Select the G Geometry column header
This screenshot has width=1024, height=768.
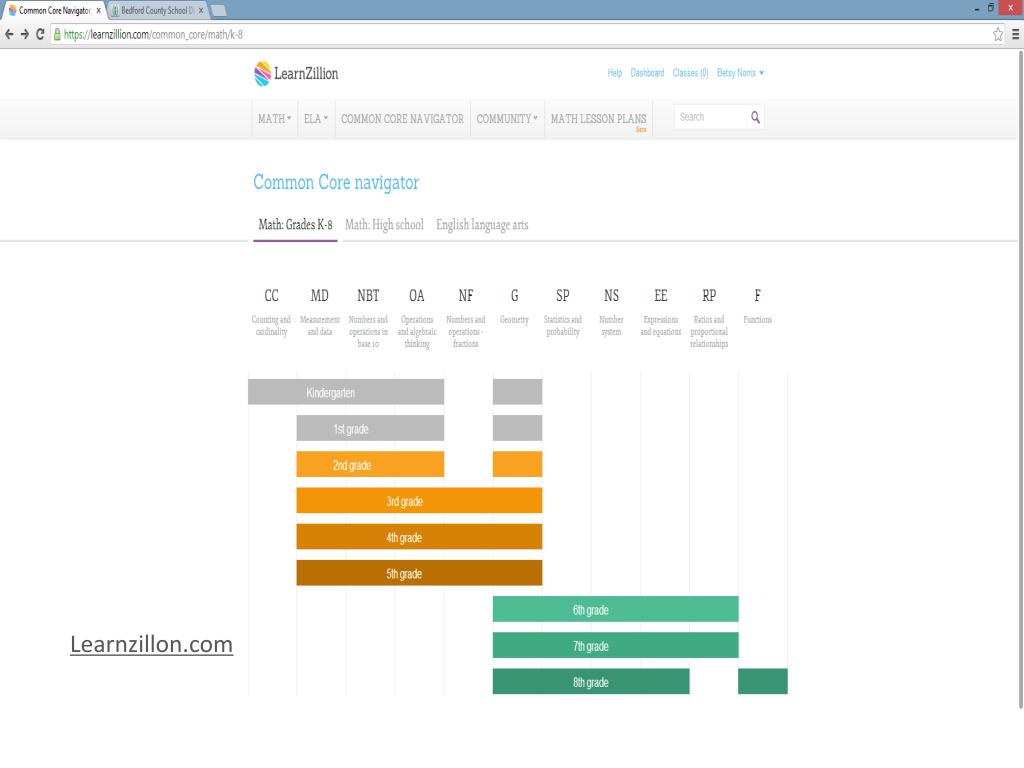point(515,306)
